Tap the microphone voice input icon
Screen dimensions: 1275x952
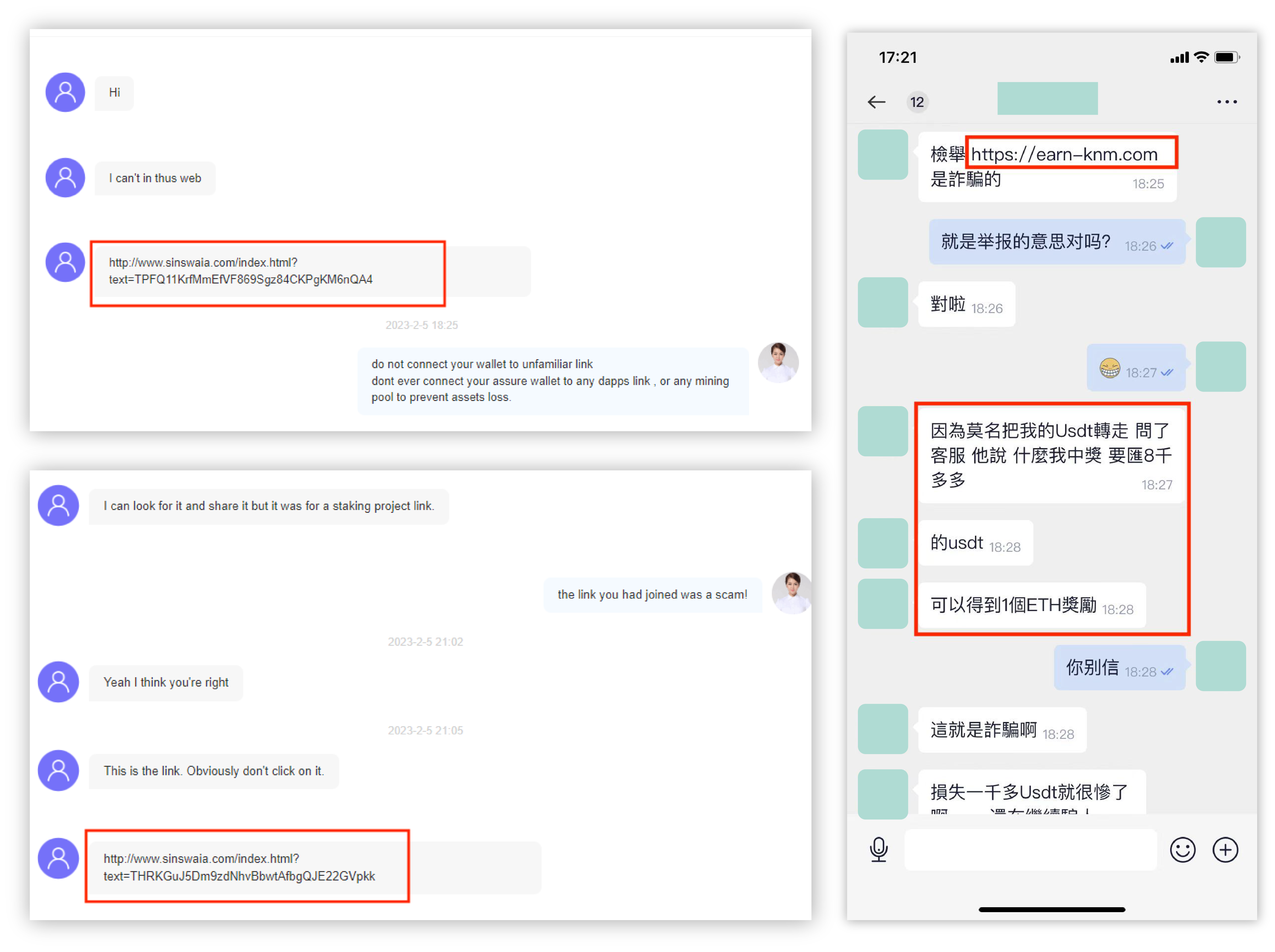tap(879, 850)
